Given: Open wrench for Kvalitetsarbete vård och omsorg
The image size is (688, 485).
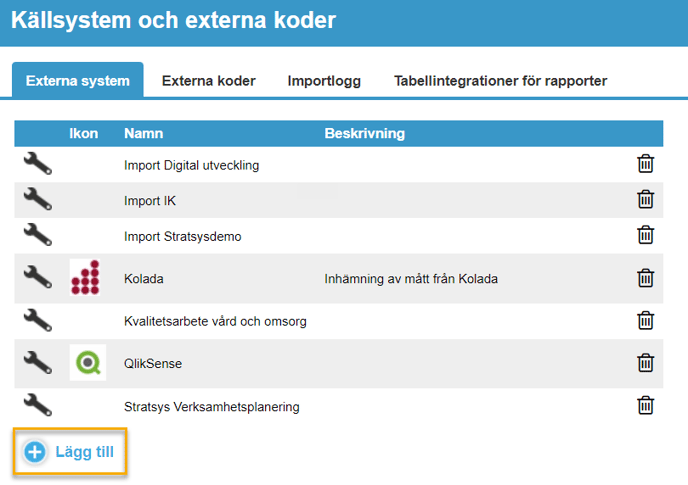Looking at the screenshot, I should 37,320.
